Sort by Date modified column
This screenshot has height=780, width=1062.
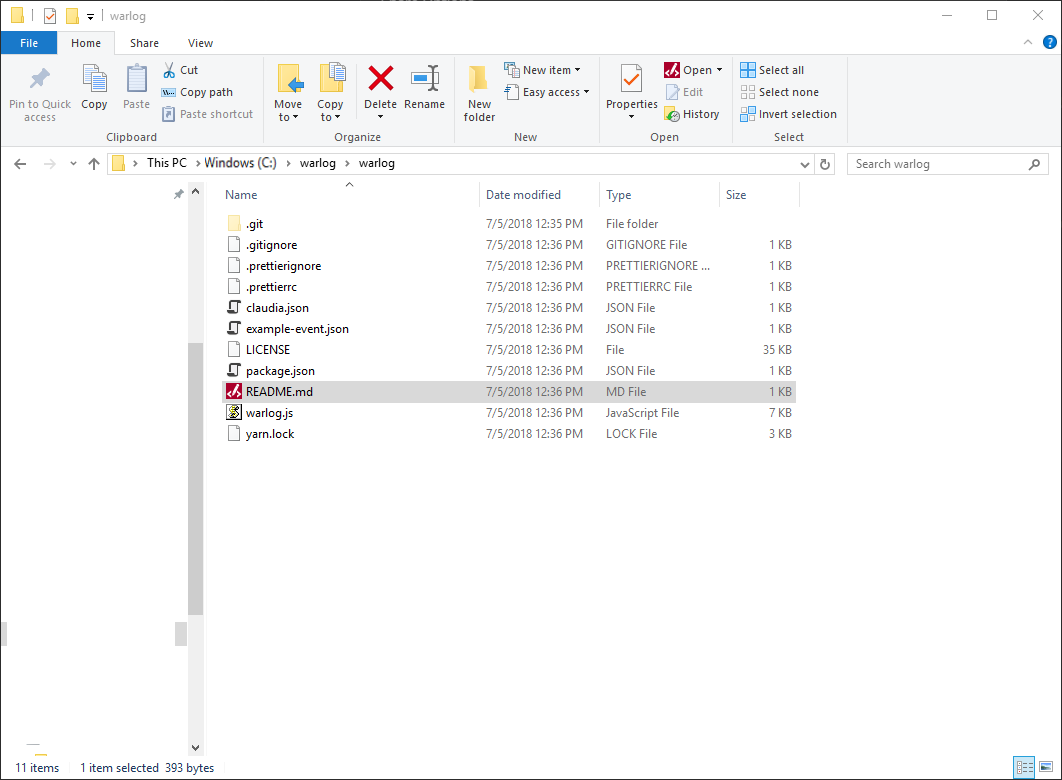pyautogui.click(x=523, y=195)
